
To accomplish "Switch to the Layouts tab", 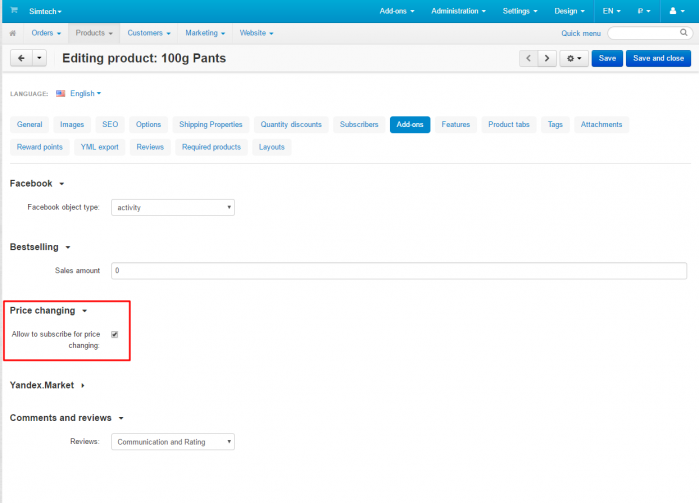I will 271,147.
